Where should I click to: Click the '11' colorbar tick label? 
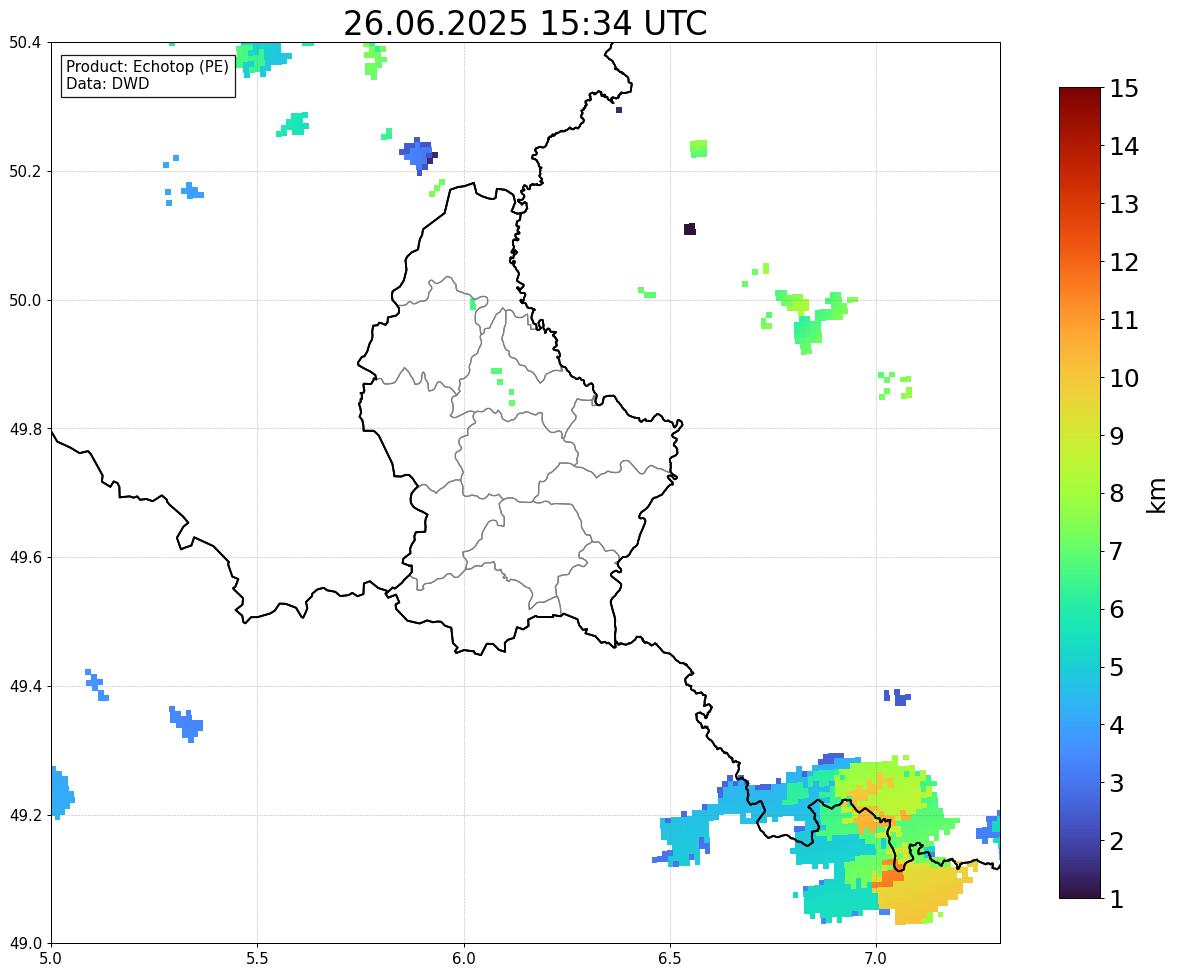click(1124, 320)
